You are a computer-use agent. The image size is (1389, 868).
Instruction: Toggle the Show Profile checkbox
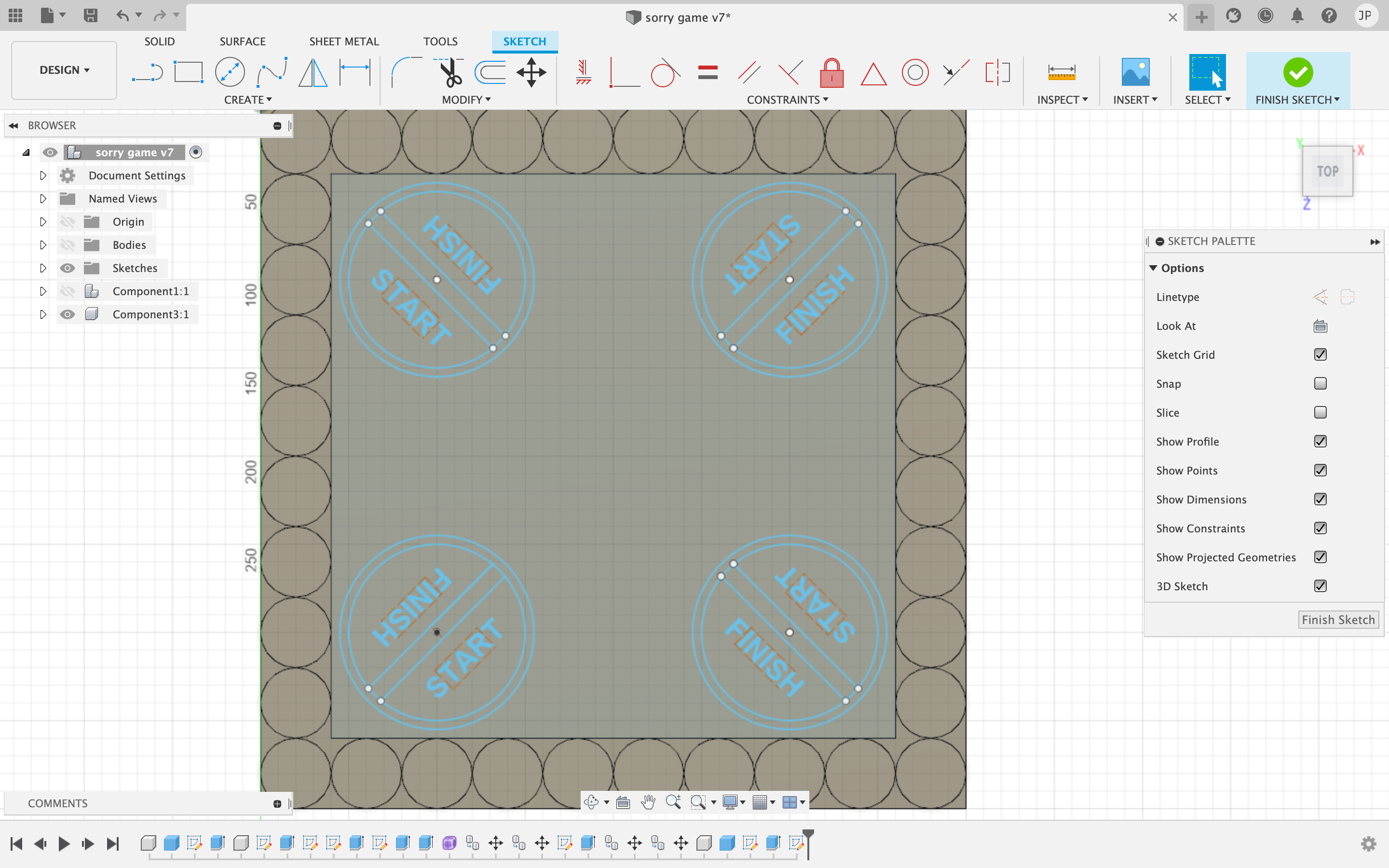point(1320,441)
